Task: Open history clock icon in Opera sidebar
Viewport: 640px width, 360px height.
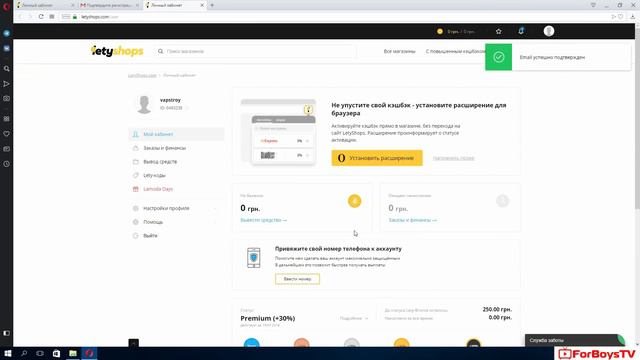Action: [7, 164]
